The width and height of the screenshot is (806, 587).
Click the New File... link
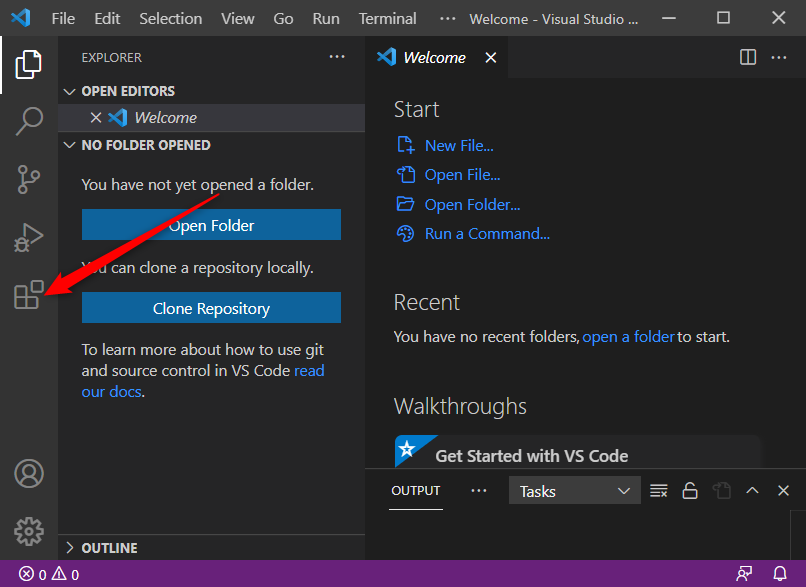click(x=459, y=145)
